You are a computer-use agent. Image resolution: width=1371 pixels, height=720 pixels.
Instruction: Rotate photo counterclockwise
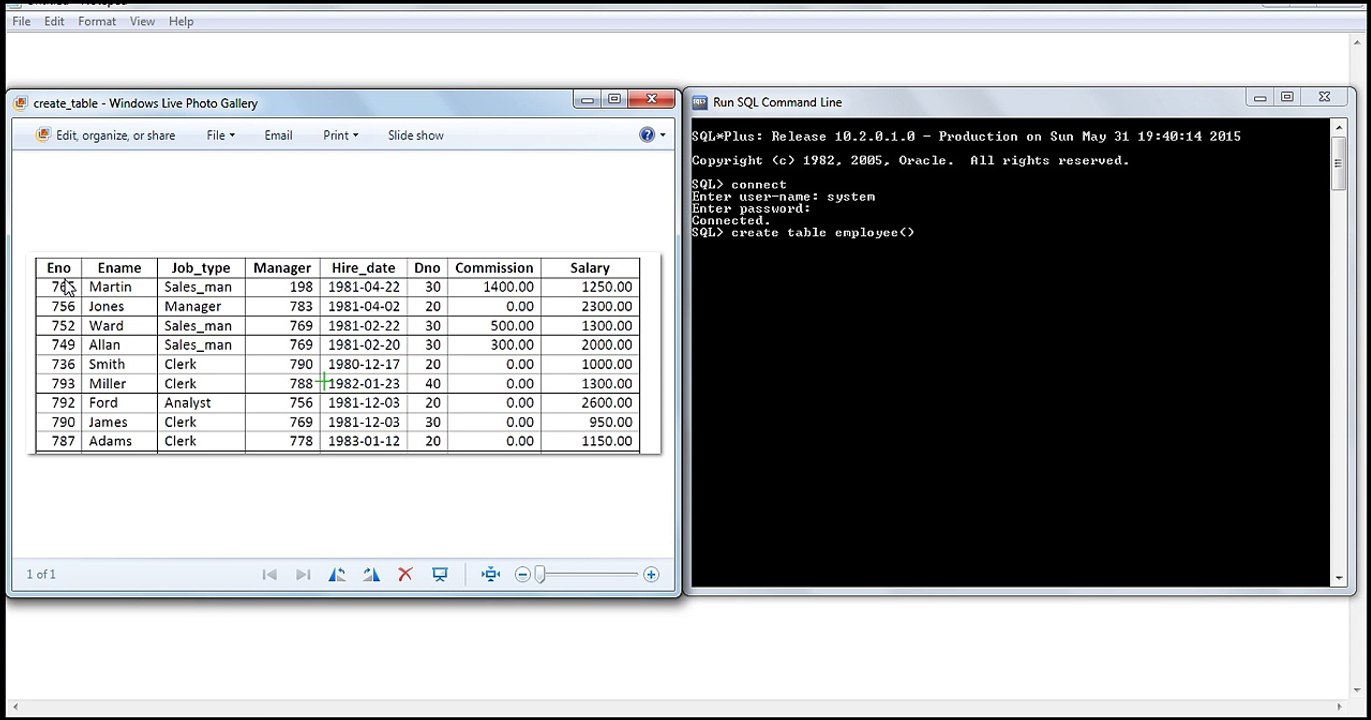tap(337, 574)
